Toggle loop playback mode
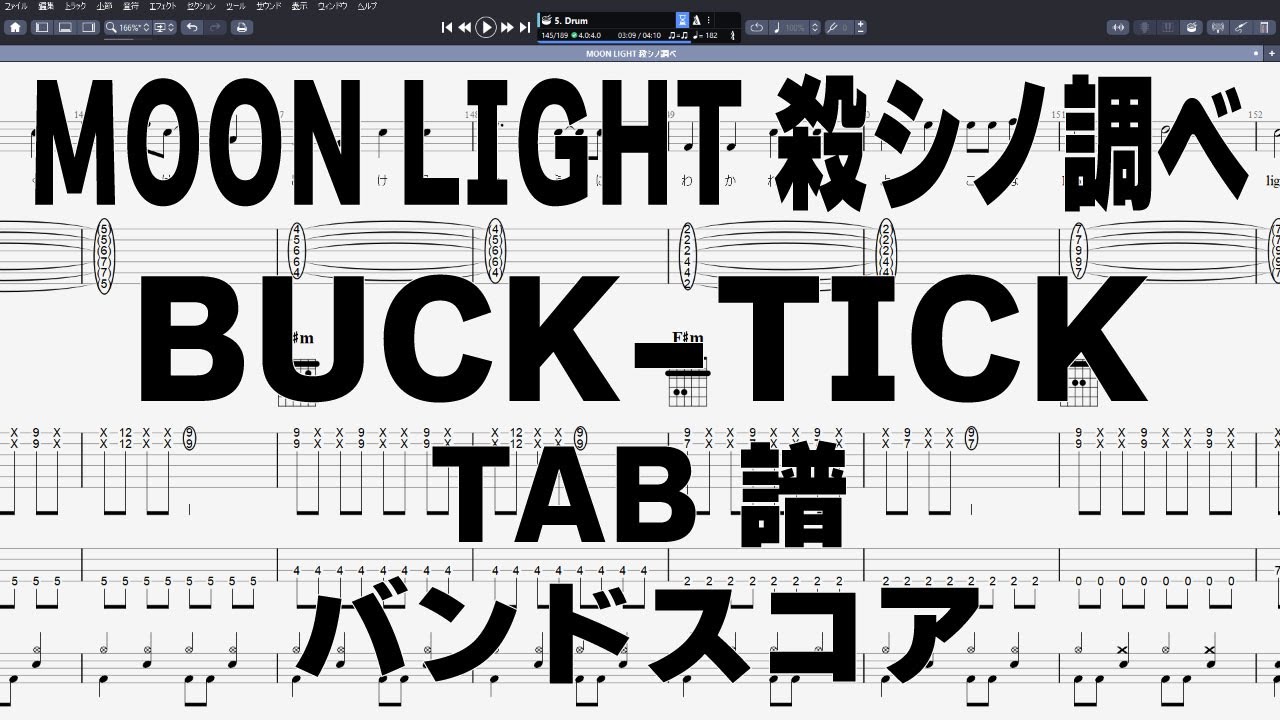The height and width of the screenshot is (720, 1280). [x=758, y=27]
